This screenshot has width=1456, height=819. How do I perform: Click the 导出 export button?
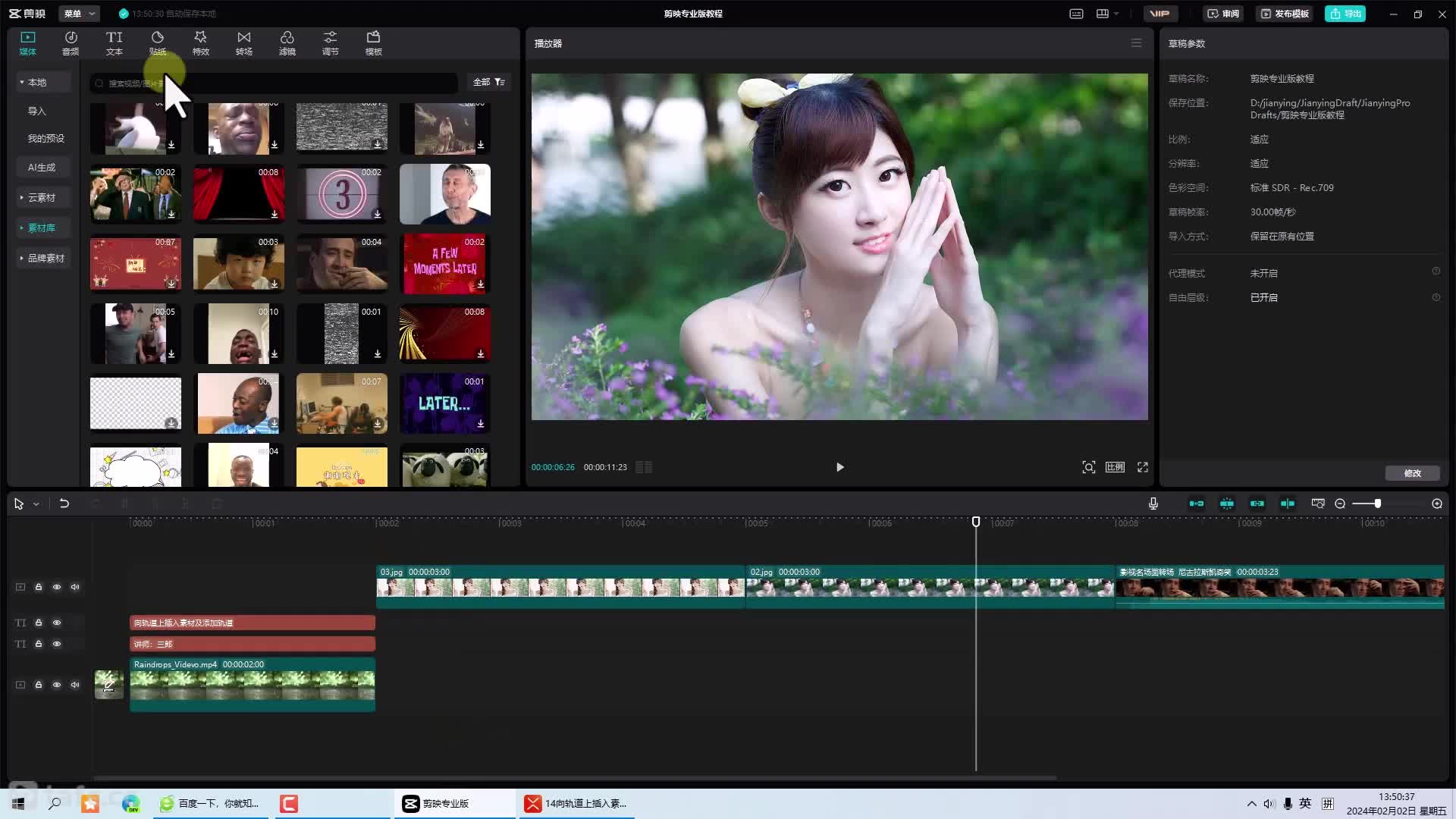click(x=1345, y=14)
